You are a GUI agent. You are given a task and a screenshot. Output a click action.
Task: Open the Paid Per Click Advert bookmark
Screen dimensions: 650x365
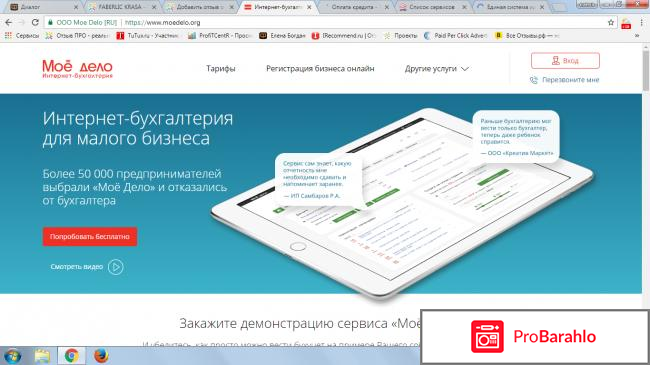[455, 36]
